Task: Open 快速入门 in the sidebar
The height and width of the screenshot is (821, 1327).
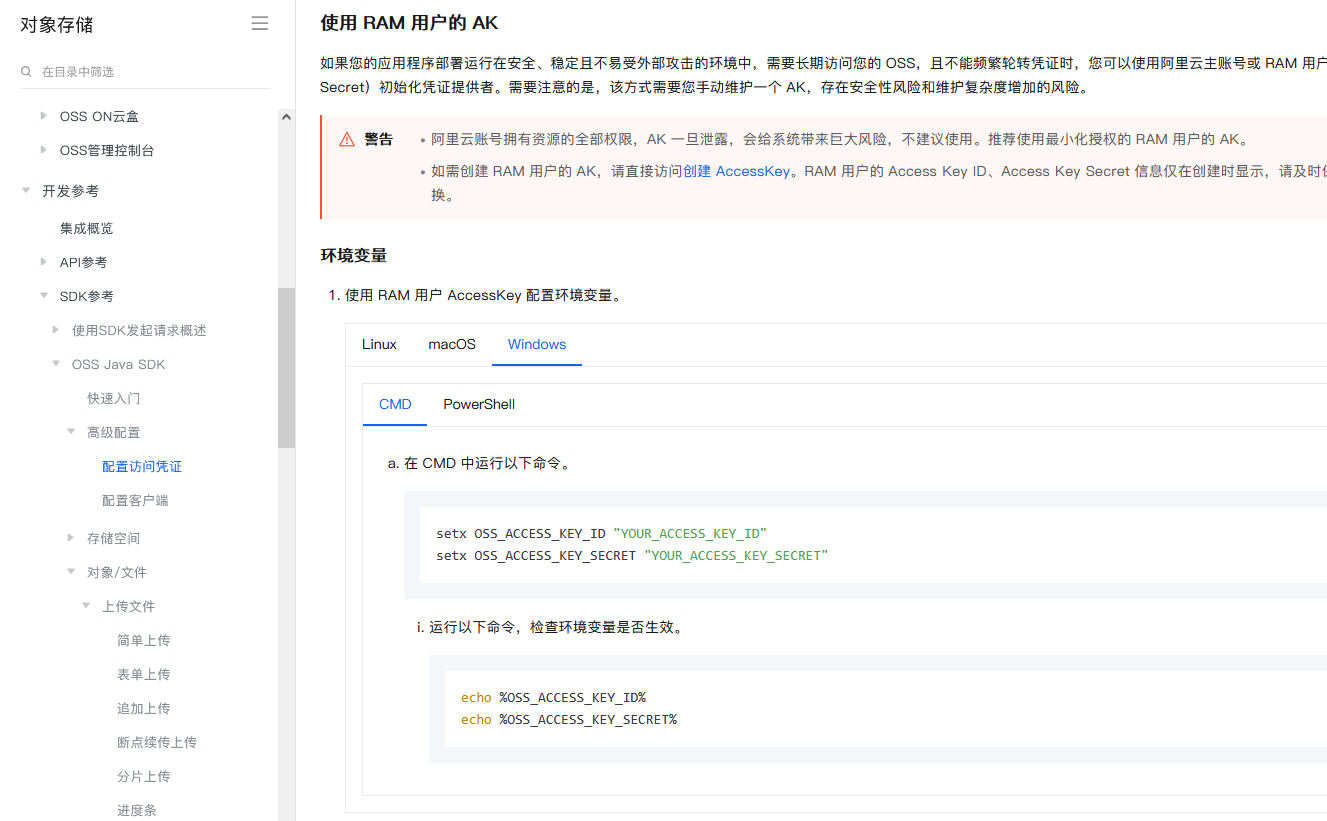Action: tap(113, 398)
